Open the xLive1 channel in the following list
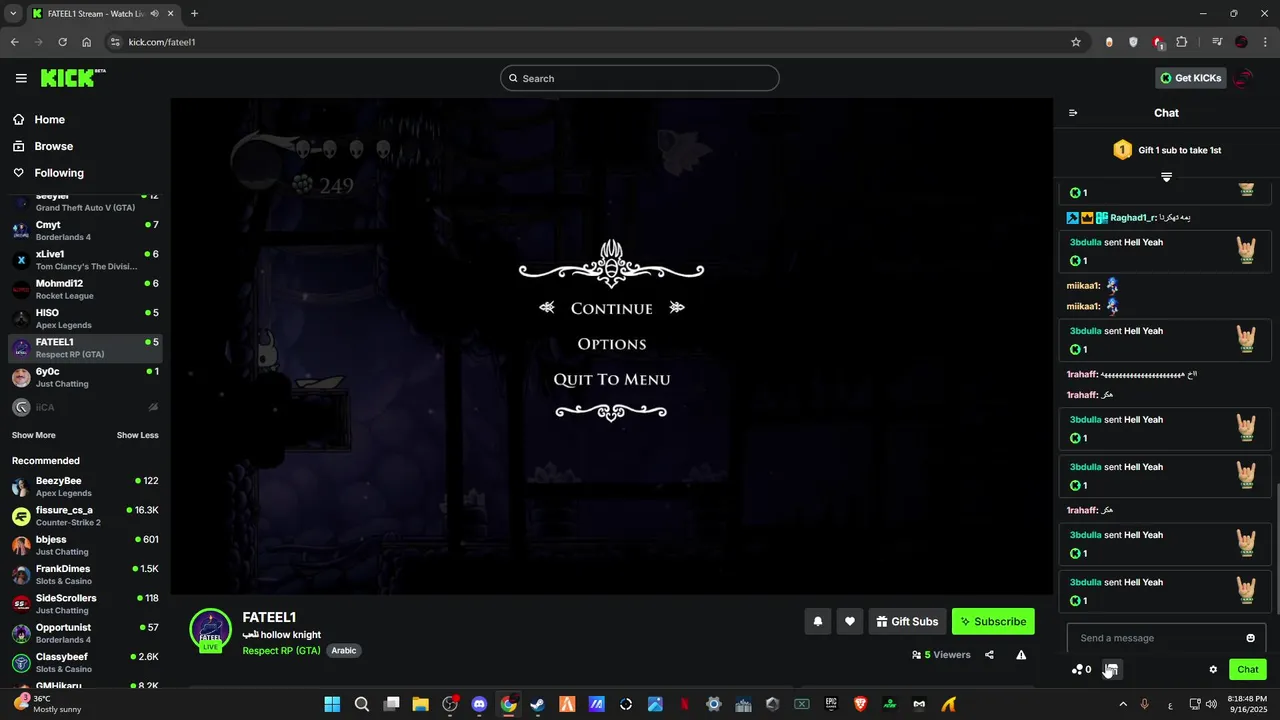Viewport: 1280px width, 720px height. 85,260
